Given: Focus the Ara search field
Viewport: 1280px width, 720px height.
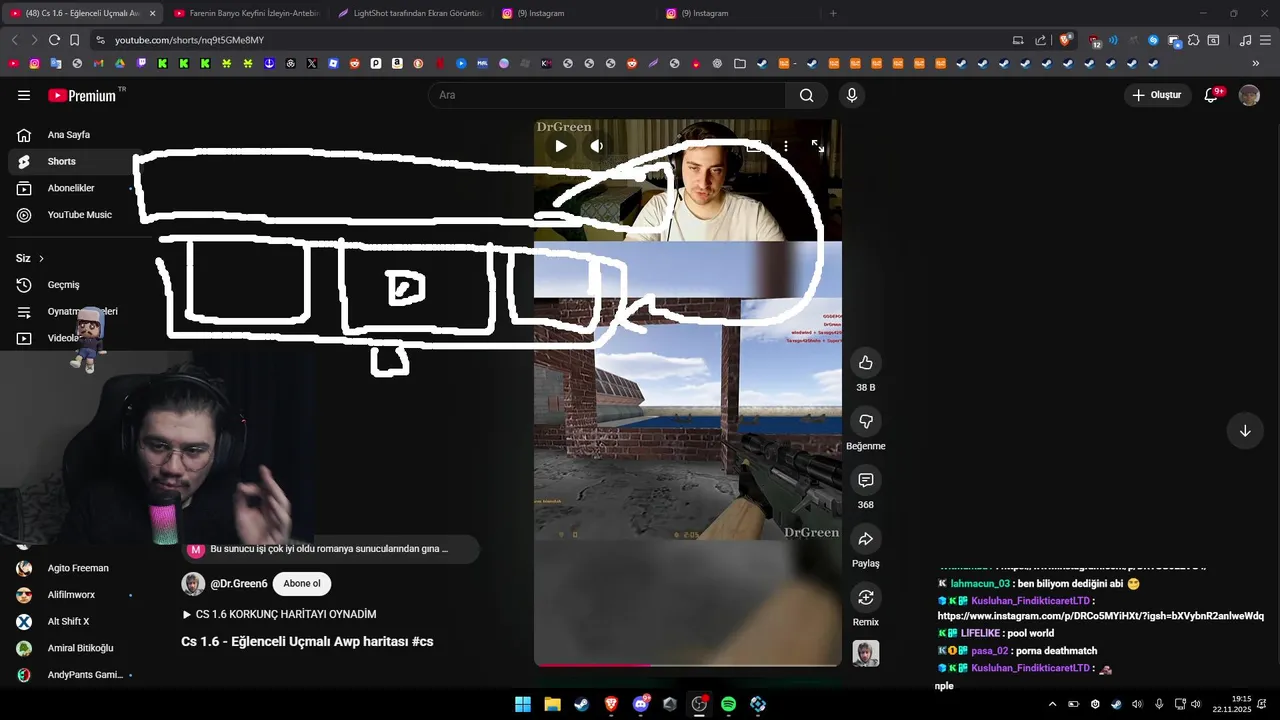Looking at the screenshot, I should tap(607, 95).
